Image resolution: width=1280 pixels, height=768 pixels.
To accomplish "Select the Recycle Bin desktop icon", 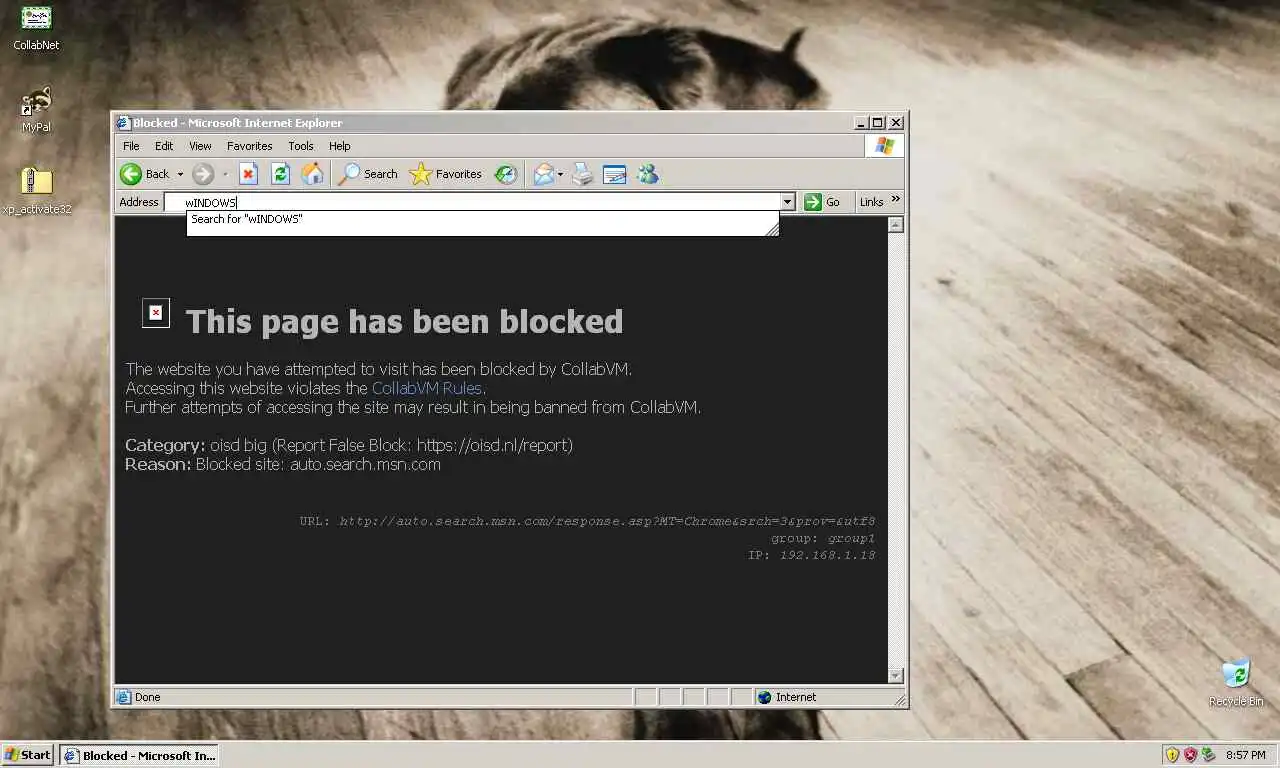I will [x=1236, y=683].
